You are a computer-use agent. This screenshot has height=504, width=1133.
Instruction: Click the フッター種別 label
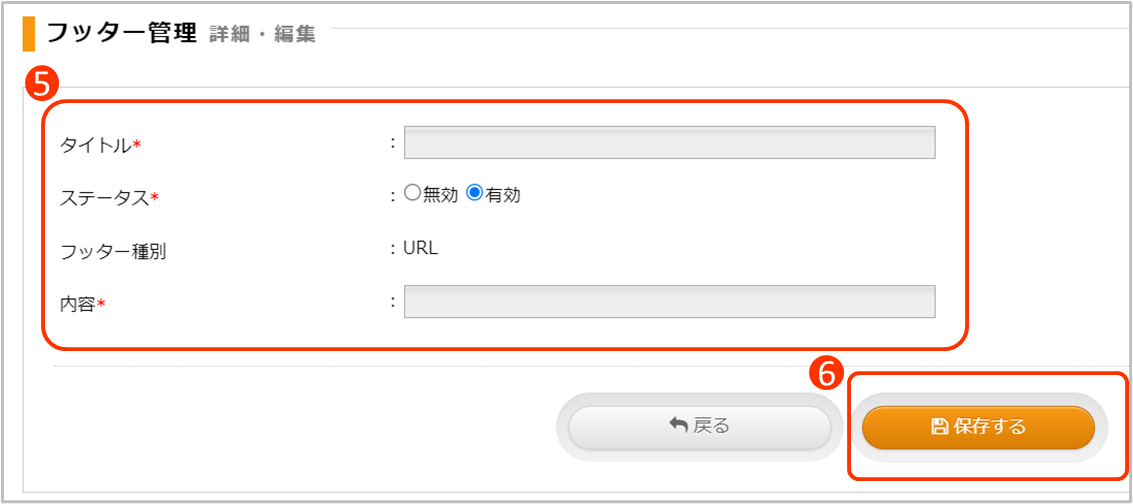pos(113,251)
